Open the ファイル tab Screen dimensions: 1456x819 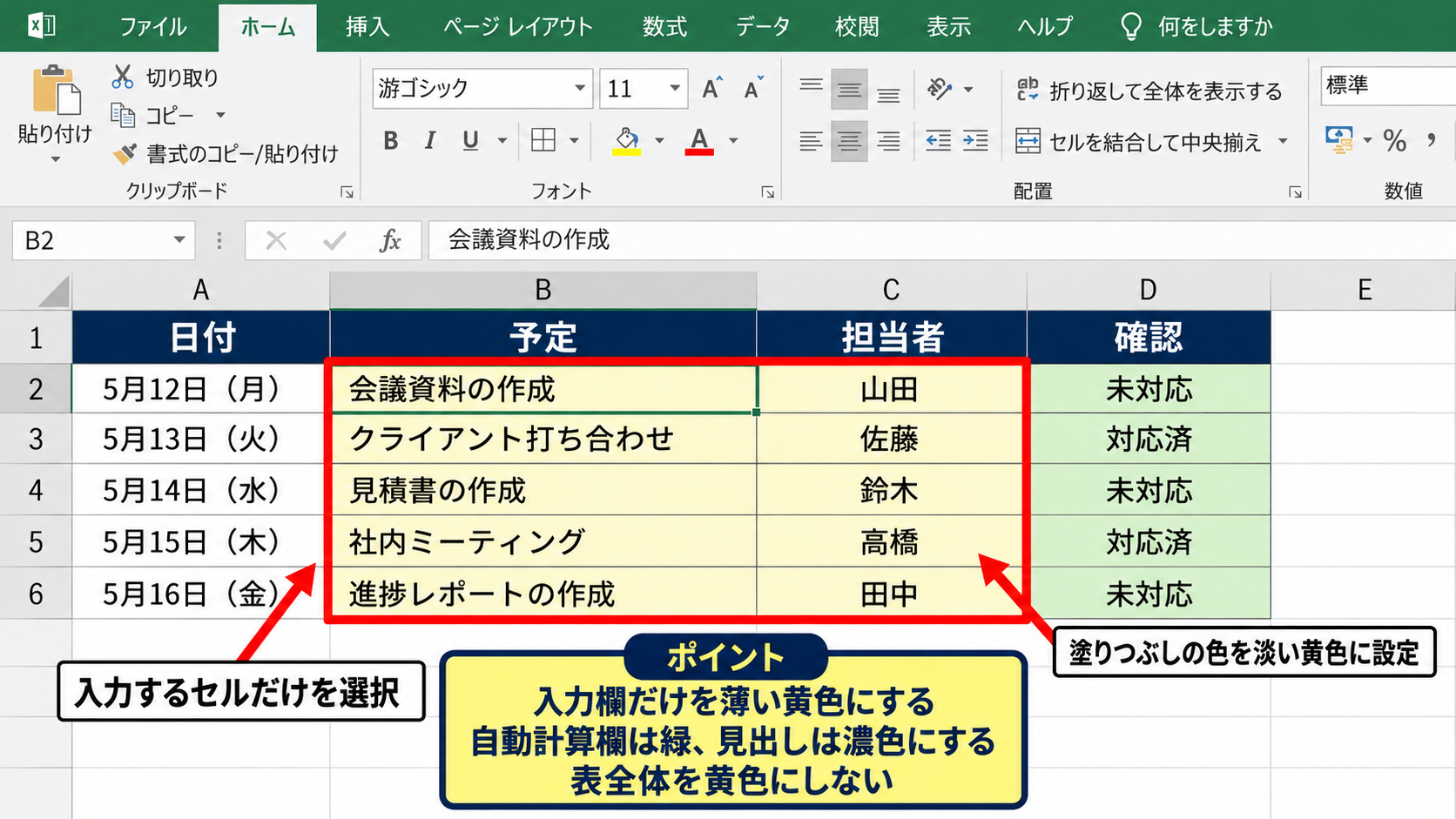click(x=152, y=27)
